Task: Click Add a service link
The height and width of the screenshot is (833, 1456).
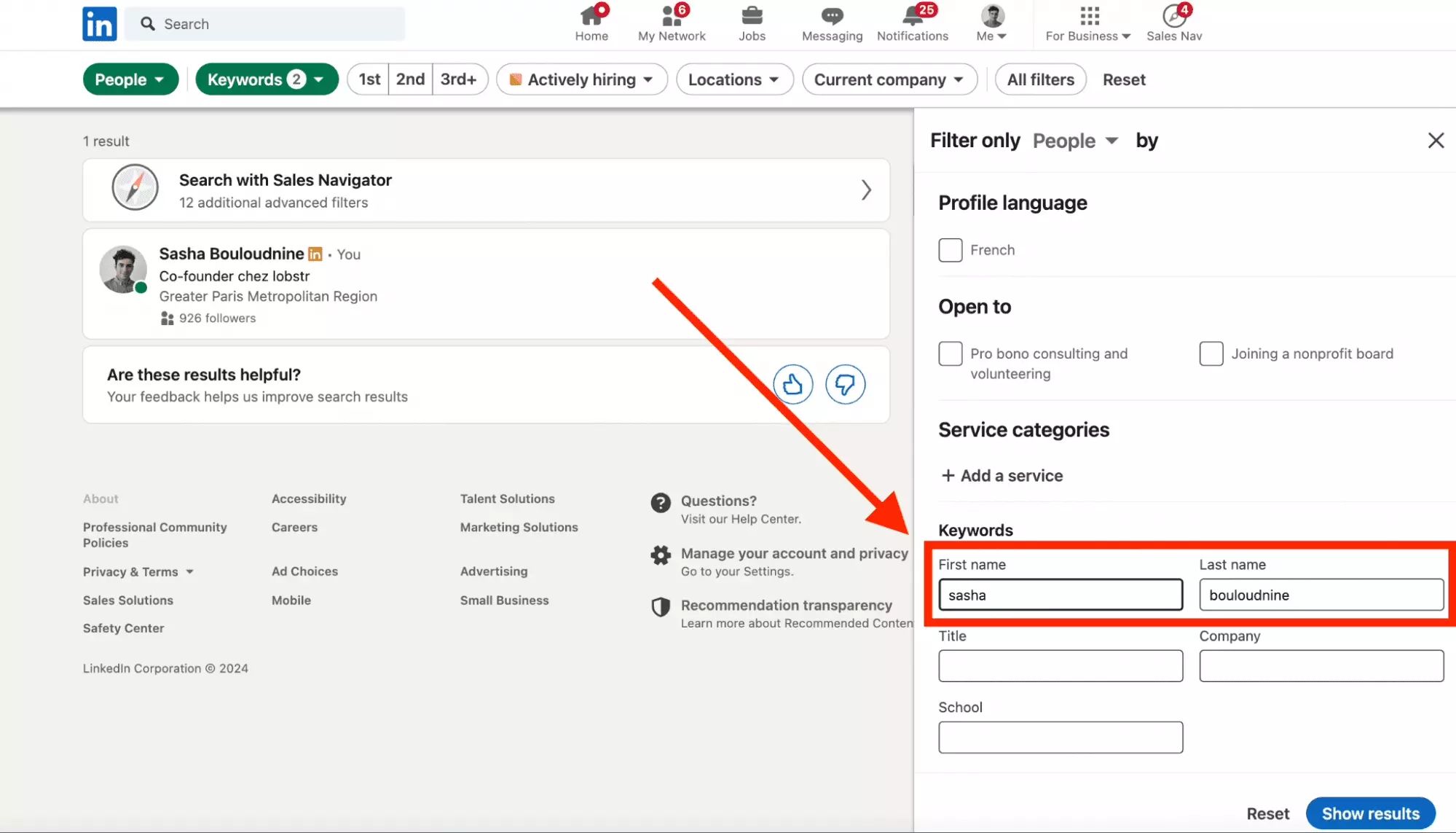Action: (1002, 476)
